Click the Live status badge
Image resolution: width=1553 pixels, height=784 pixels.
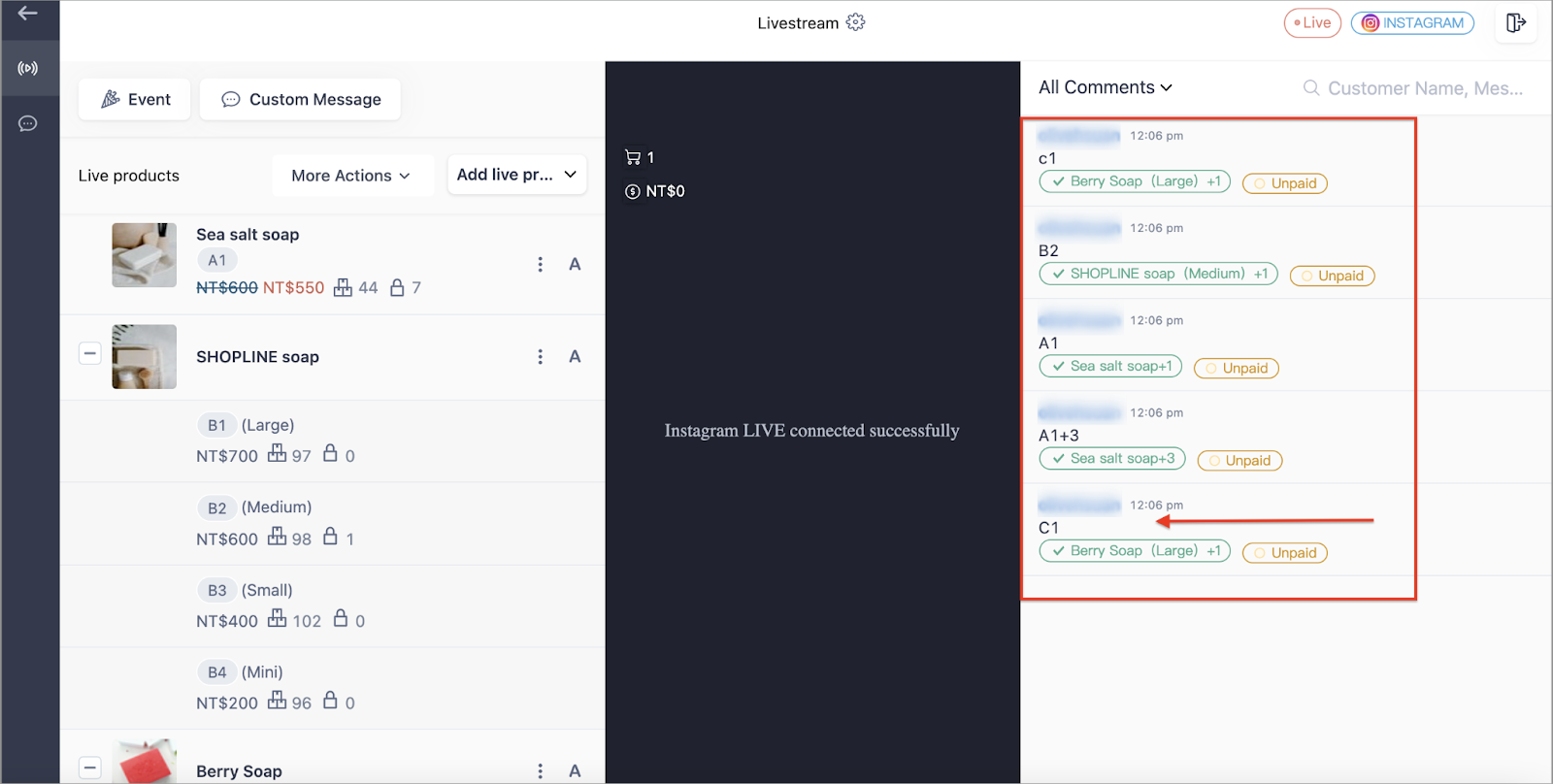(x=1312, y=22)
